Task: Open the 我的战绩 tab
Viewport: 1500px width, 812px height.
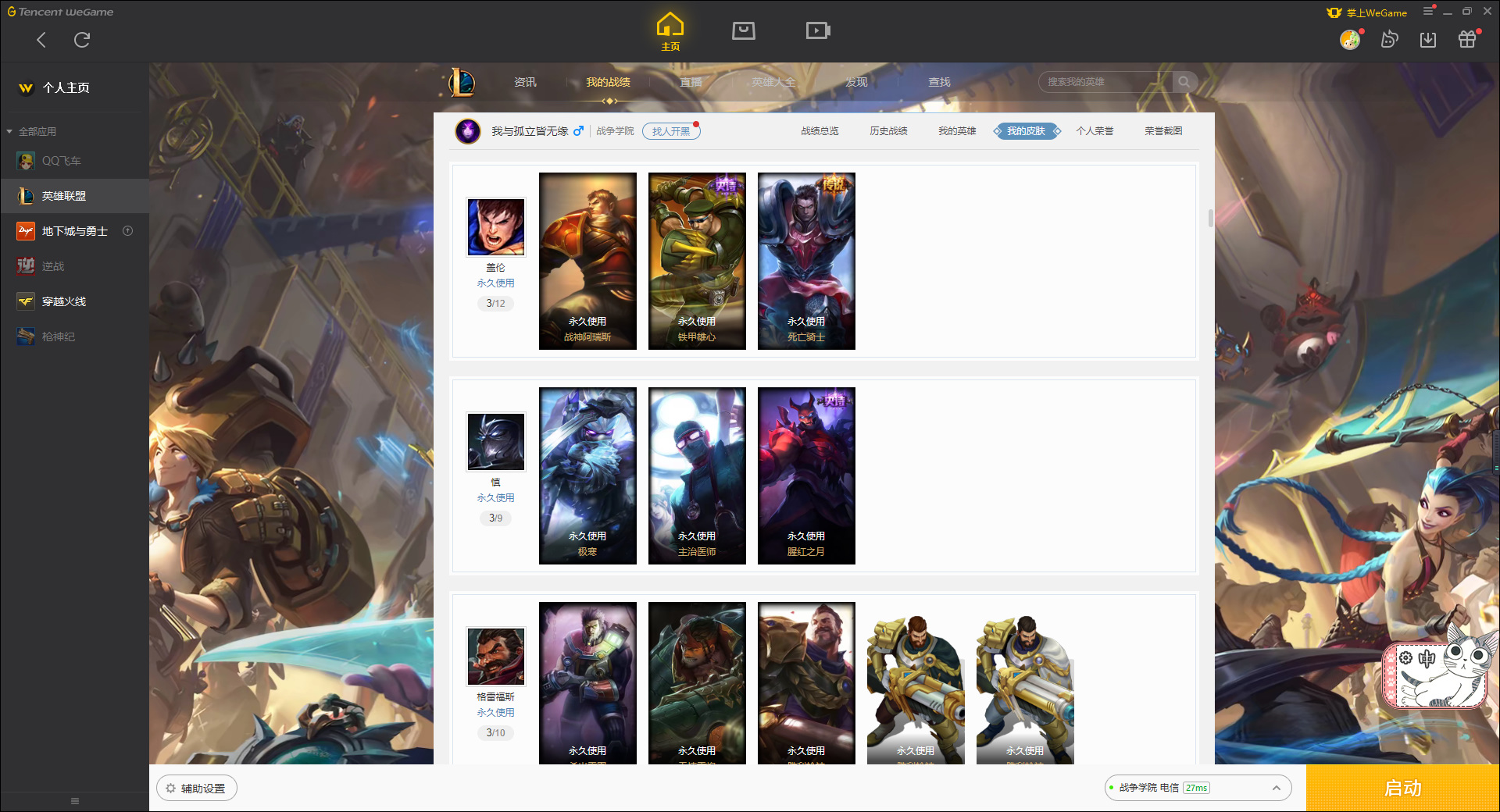Action: point(608,82)
